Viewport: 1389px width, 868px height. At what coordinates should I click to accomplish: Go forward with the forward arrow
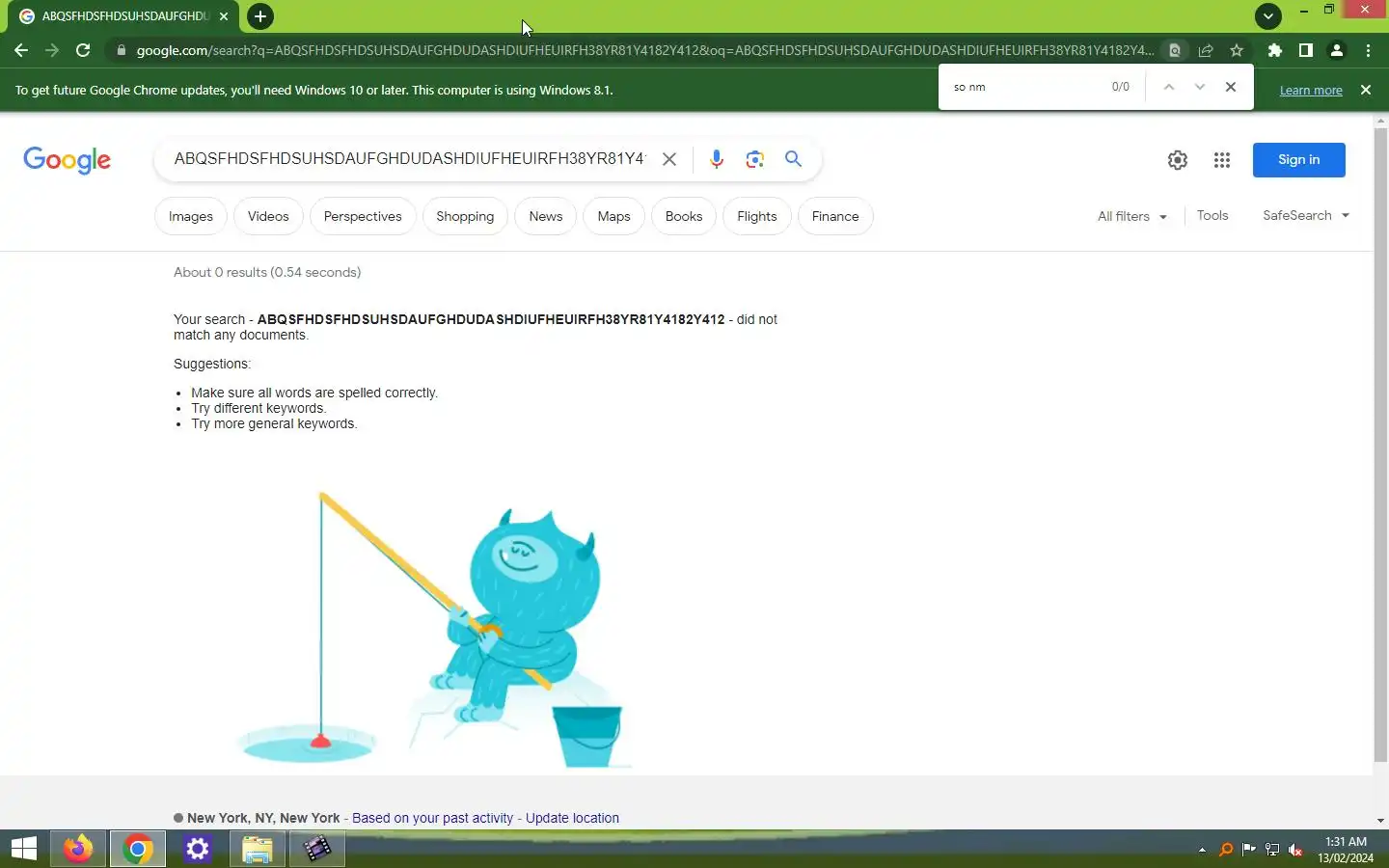(x=52, y=50)
